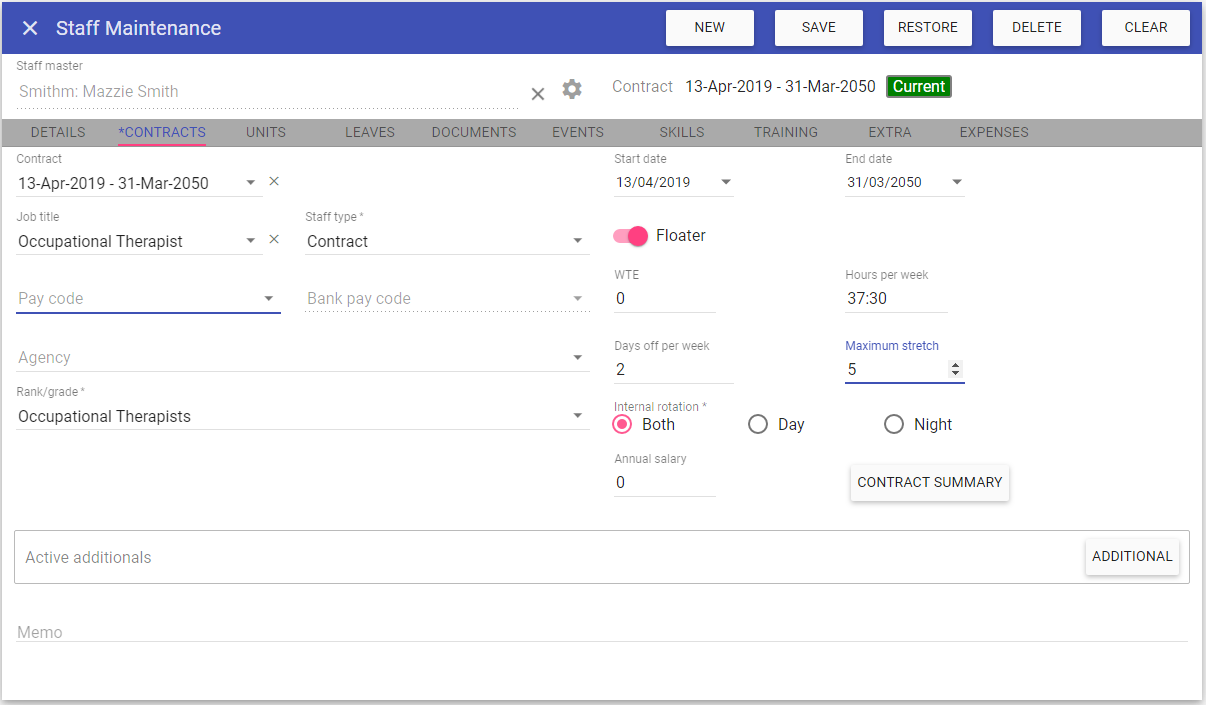Click the staff master settings gear icon
Viewport: 1206px width, 705px height.
(x=572, y=89)
